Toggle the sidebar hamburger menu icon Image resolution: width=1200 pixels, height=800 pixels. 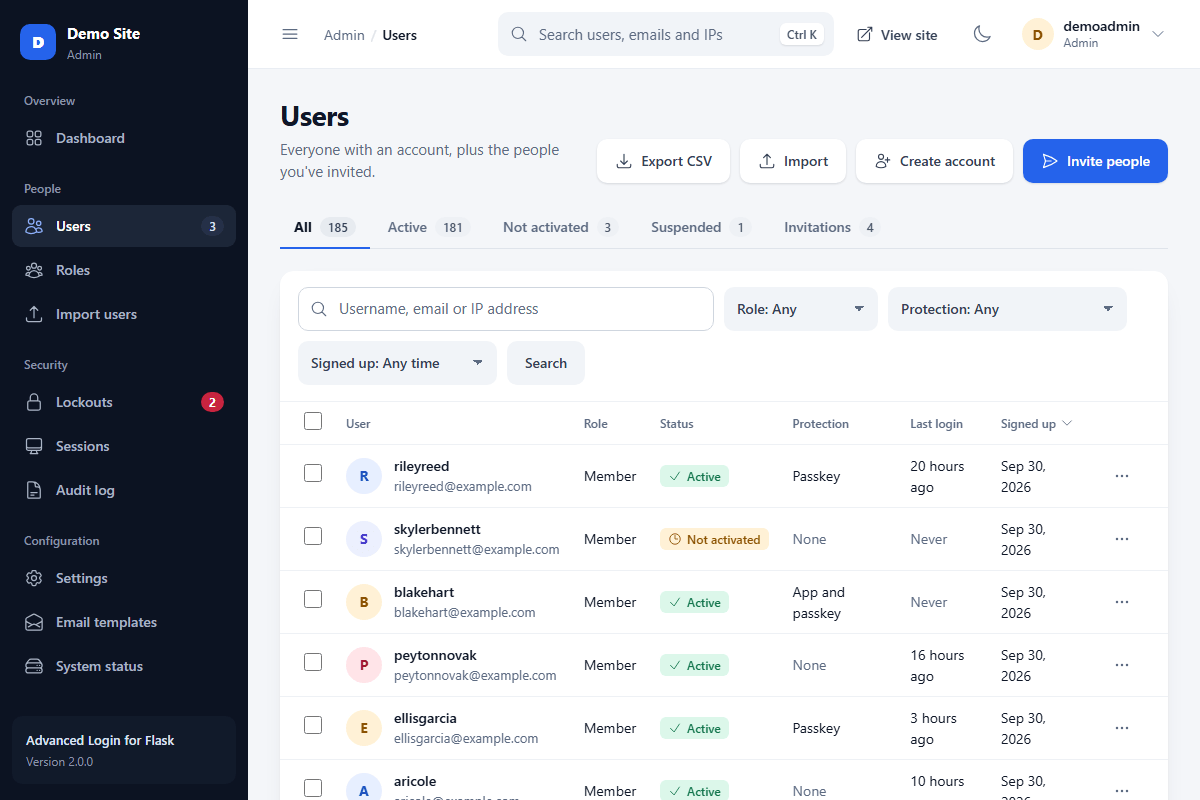tap(290, 34)
